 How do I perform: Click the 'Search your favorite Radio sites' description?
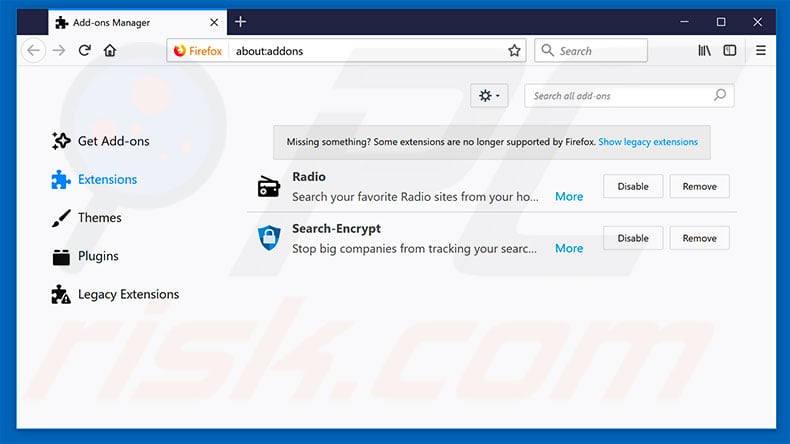coord(415,197)
